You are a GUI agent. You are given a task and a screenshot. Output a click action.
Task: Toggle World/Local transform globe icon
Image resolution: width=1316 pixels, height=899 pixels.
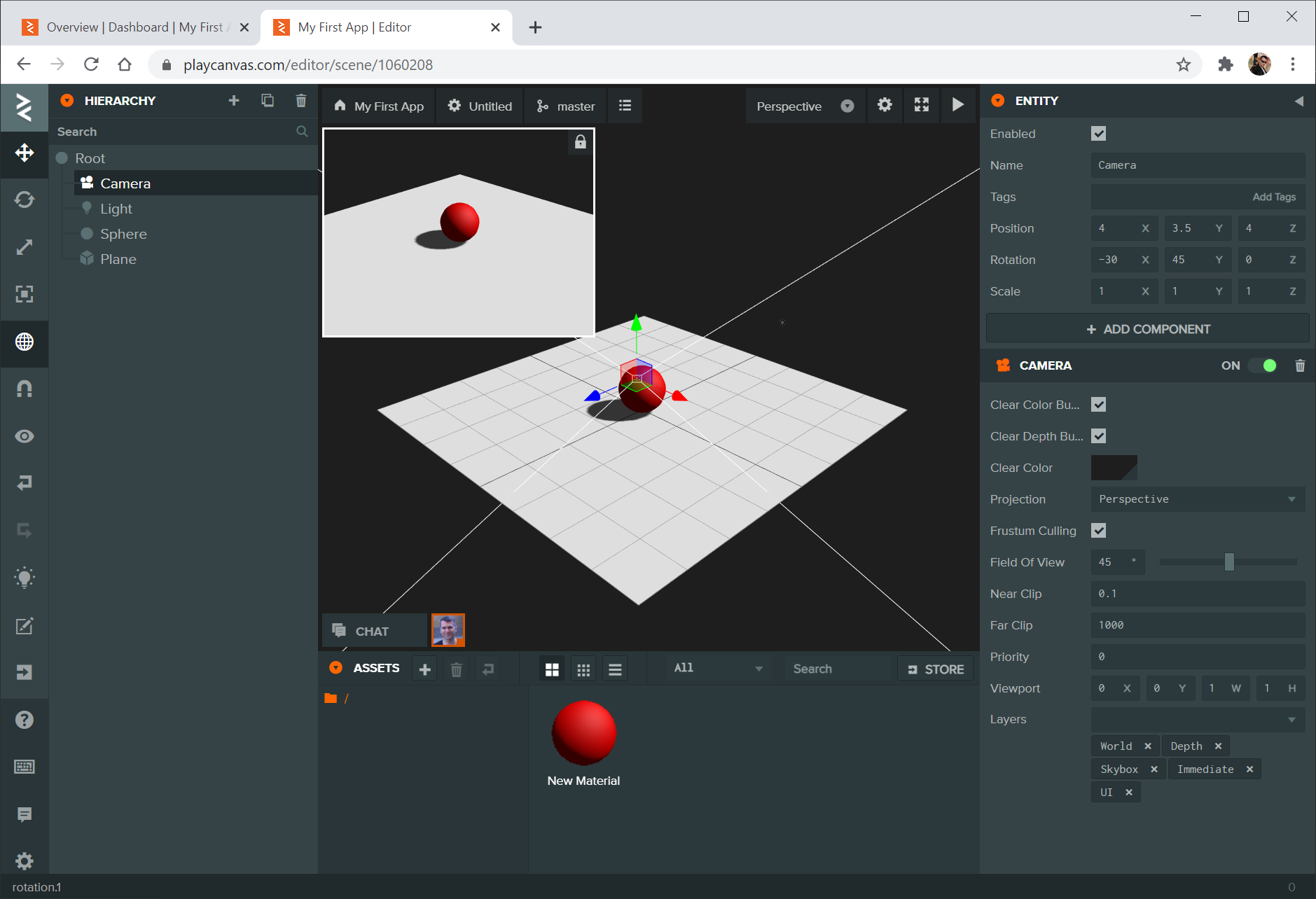click(24, 342)
